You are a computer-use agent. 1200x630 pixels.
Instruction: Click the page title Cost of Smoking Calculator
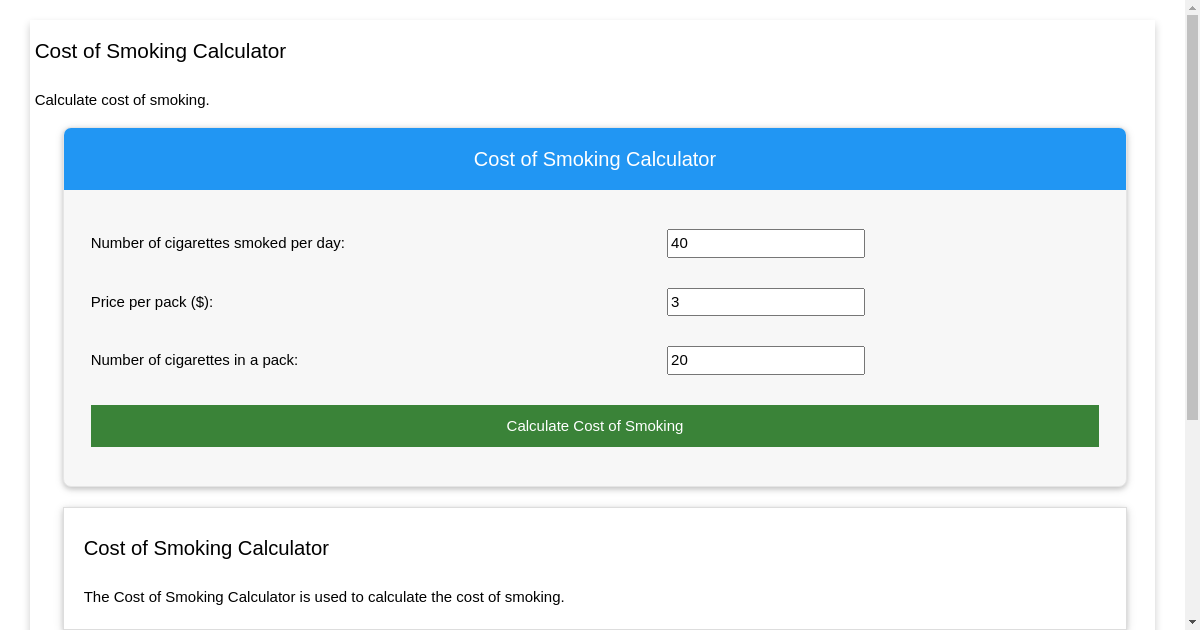[x=160, y=51]
